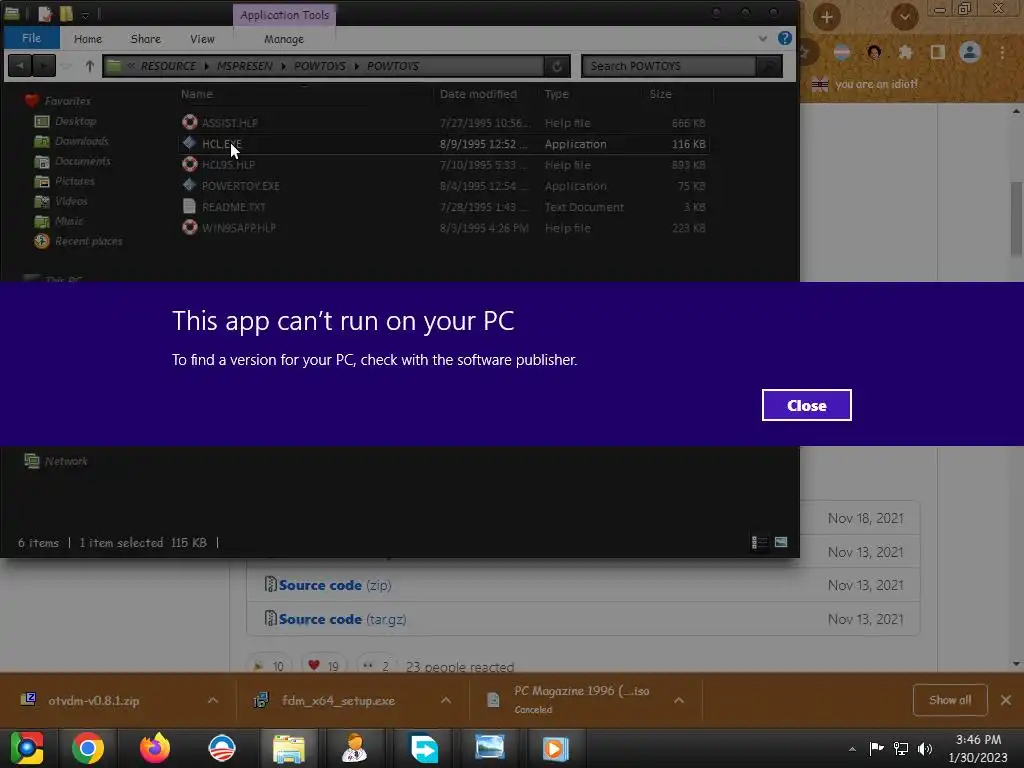Switch Explorer to large icons view
Viewport: 1024px width, 768px height.
pyautogui.click(x=781, y=542)
